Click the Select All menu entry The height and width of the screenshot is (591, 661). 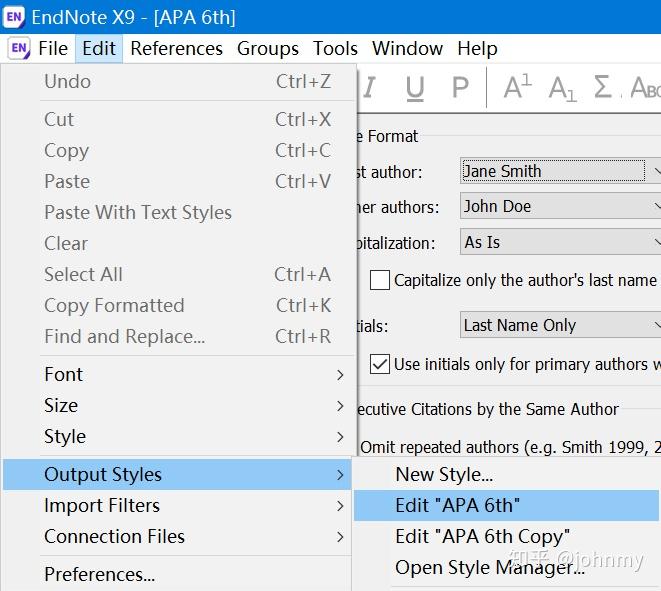(177, 274)
